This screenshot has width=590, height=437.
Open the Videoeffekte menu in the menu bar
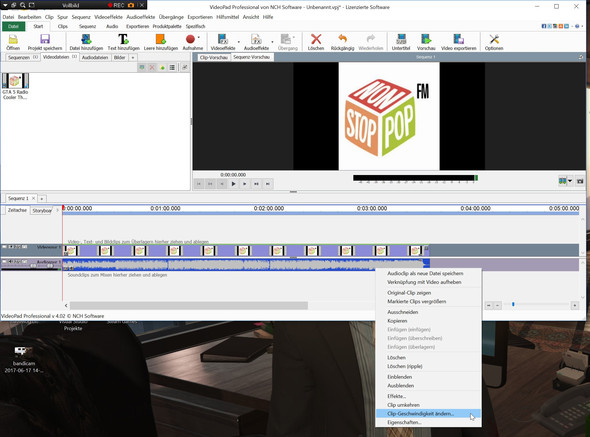coord(108,17)
